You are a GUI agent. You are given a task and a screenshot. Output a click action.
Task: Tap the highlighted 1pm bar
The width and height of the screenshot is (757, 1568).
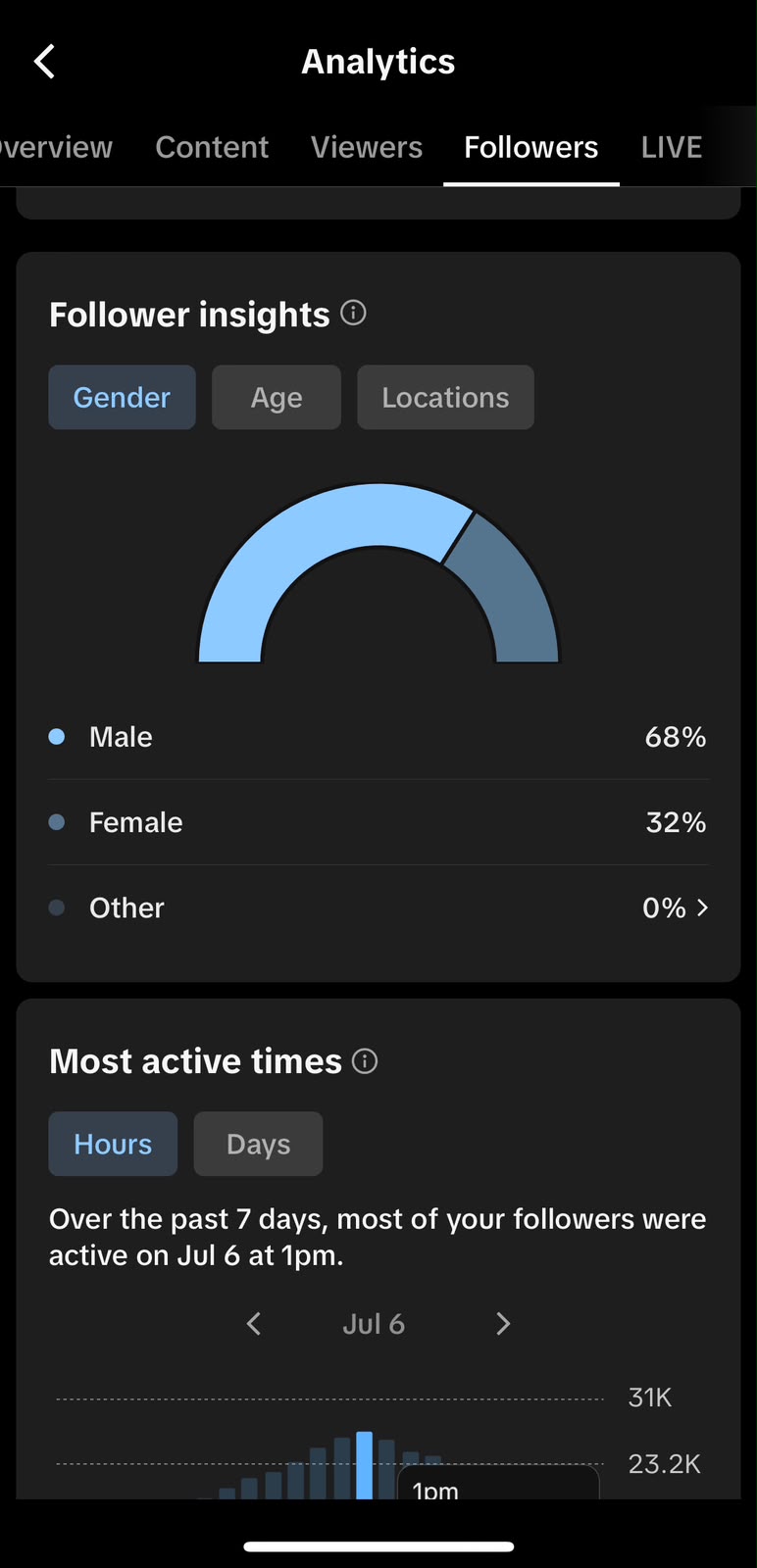click(x=364, y=1465)
